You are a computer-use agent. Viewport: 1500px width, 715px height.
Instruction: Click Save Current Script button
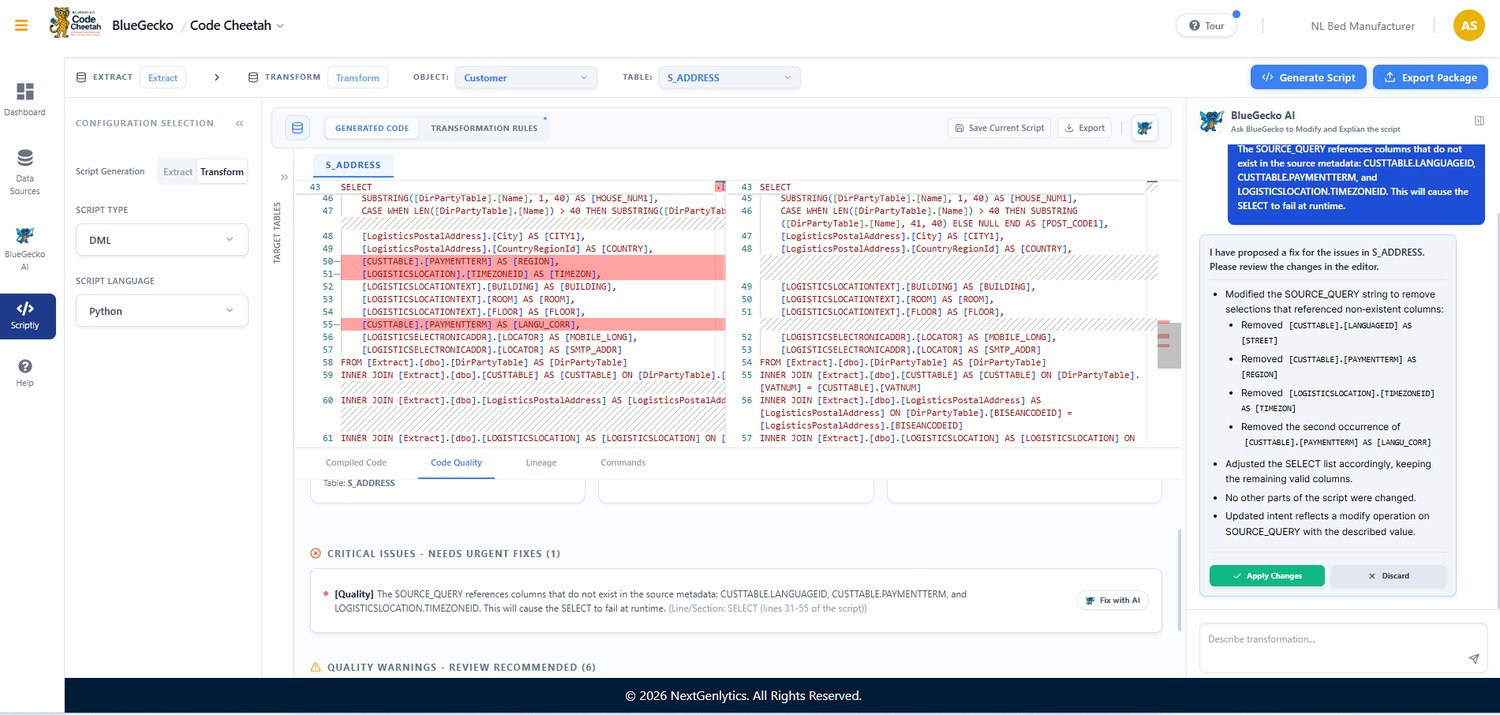coord(1000,128)
